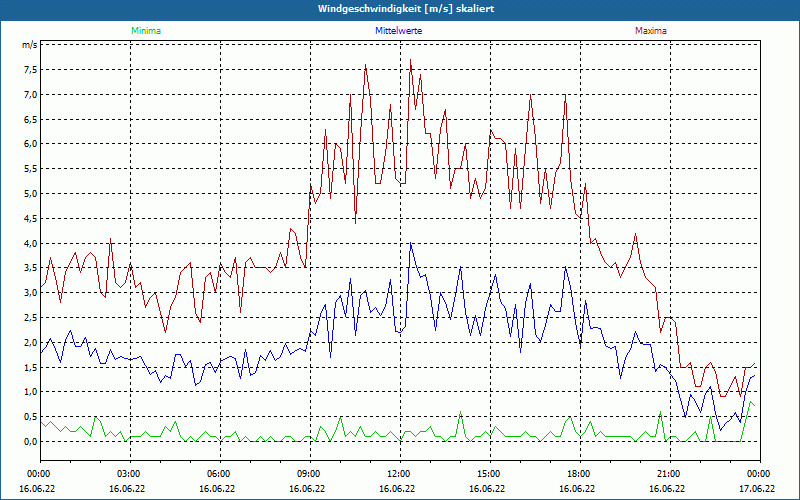The width and height of the screenshot is (800, 500).
Task: Click the 6,0 y-axis value
Action: pos(31,144)
